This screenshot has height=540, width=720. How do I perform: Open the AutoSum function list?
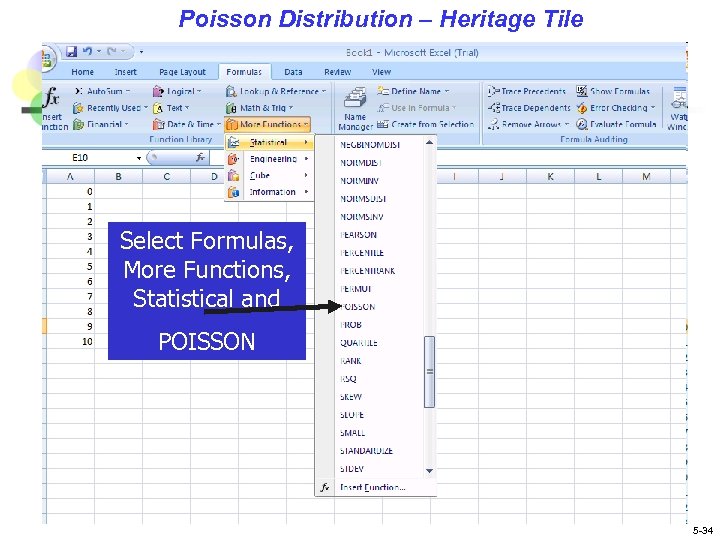tap(102, 91)
